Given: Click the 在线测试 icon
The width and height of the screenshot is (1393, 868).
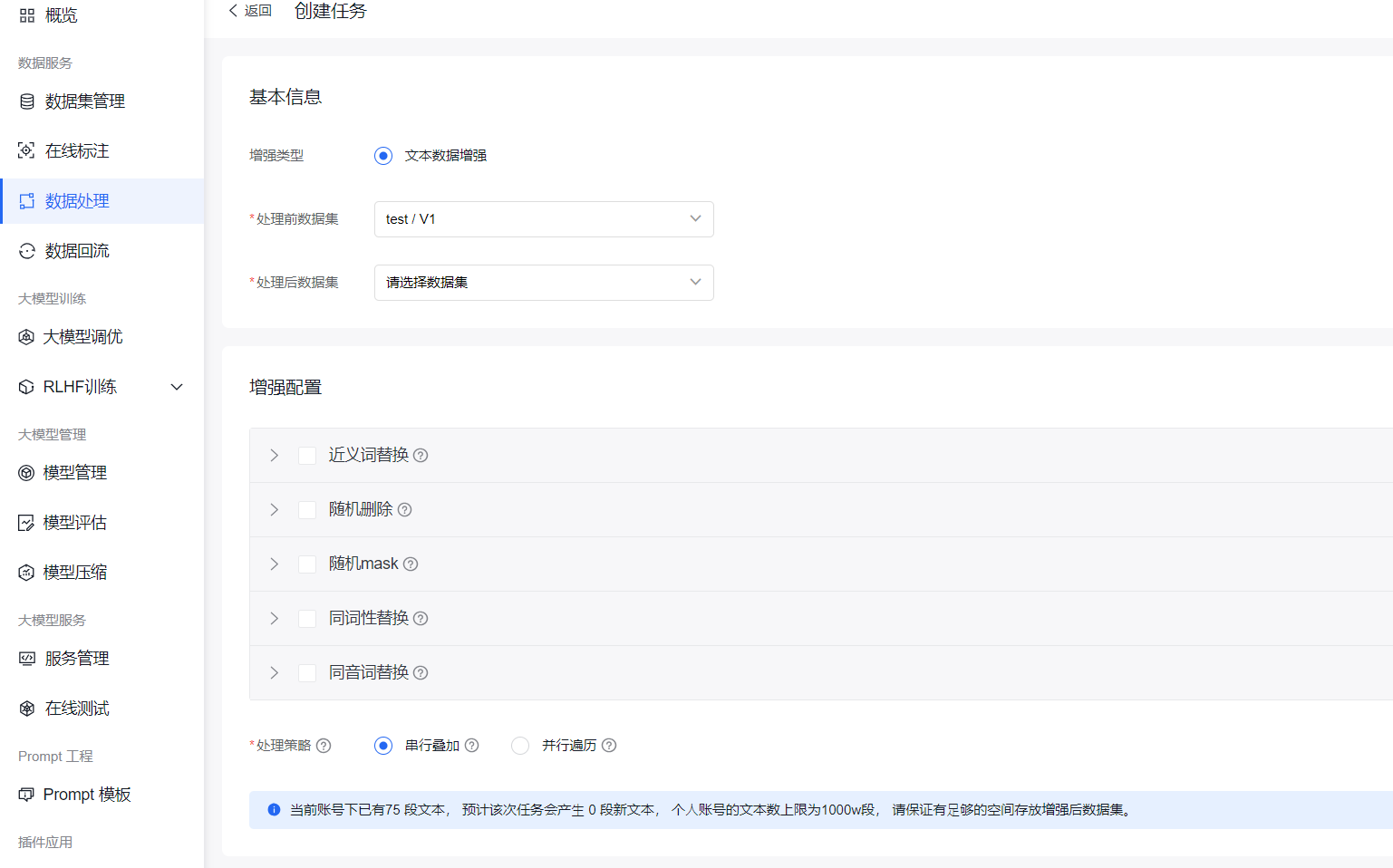Looking at the screenshot, I should [27, 709].
